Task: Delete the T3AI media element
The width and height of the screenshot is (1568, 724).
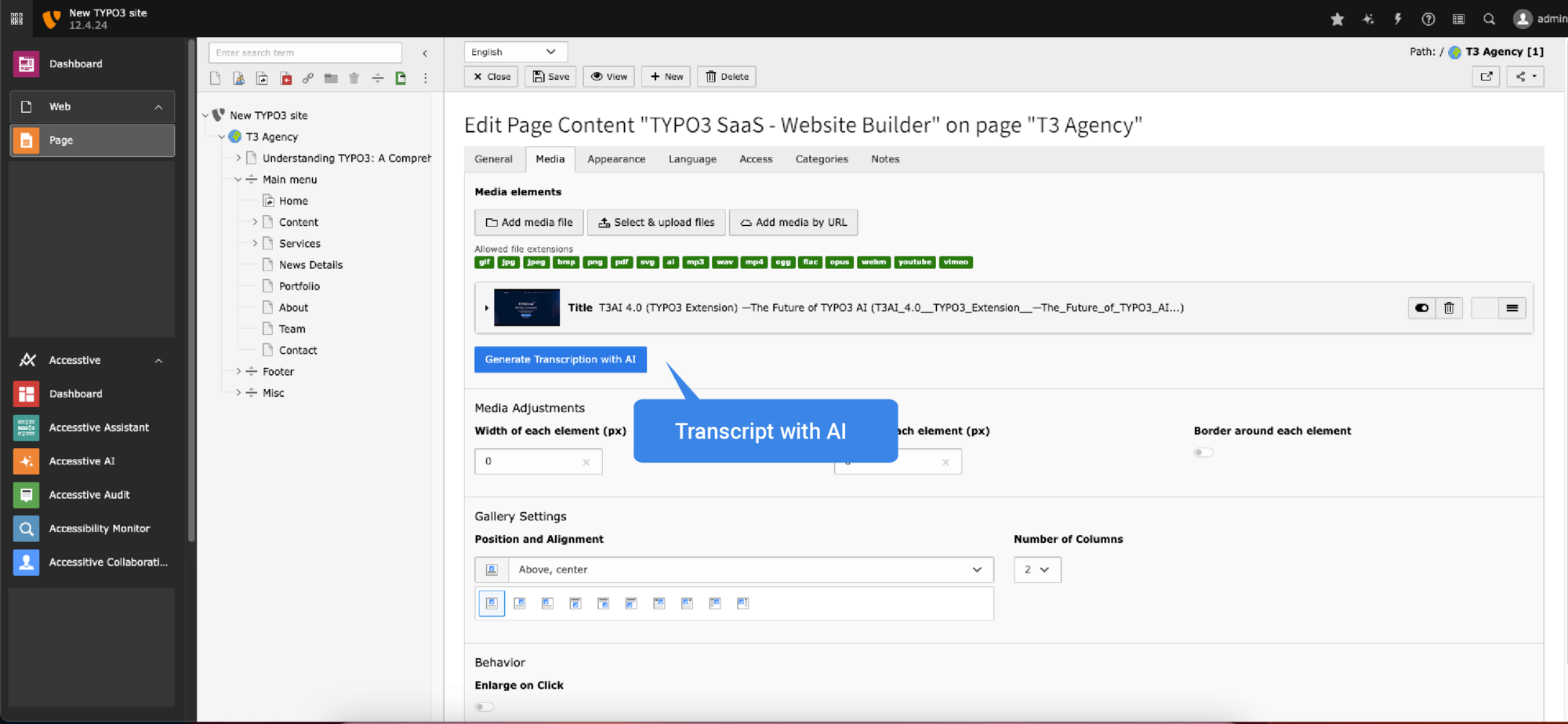Action: (1449, 308)
